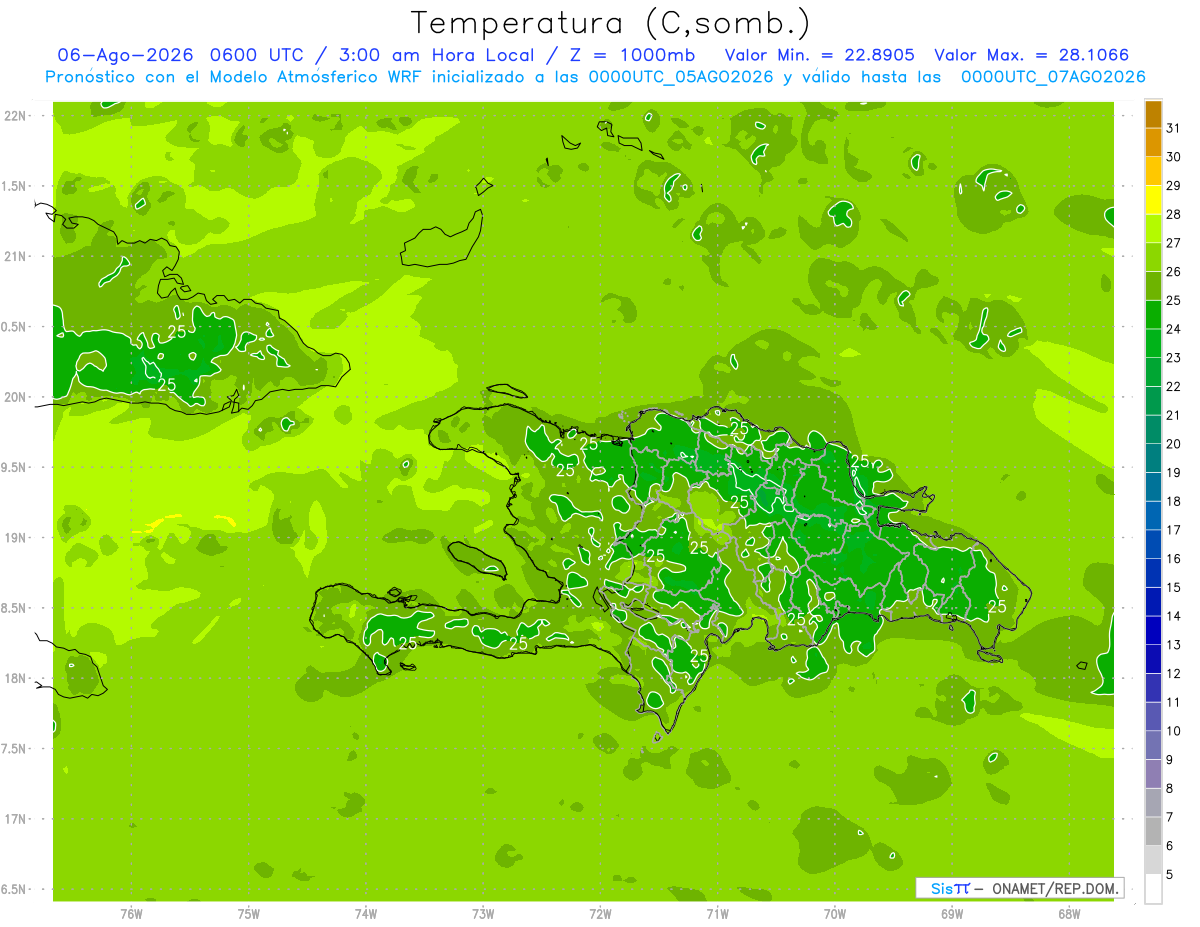
Task: Click the '3:00 am Hora Local' text
Action: pyautogui.click(x=437, y=55)
